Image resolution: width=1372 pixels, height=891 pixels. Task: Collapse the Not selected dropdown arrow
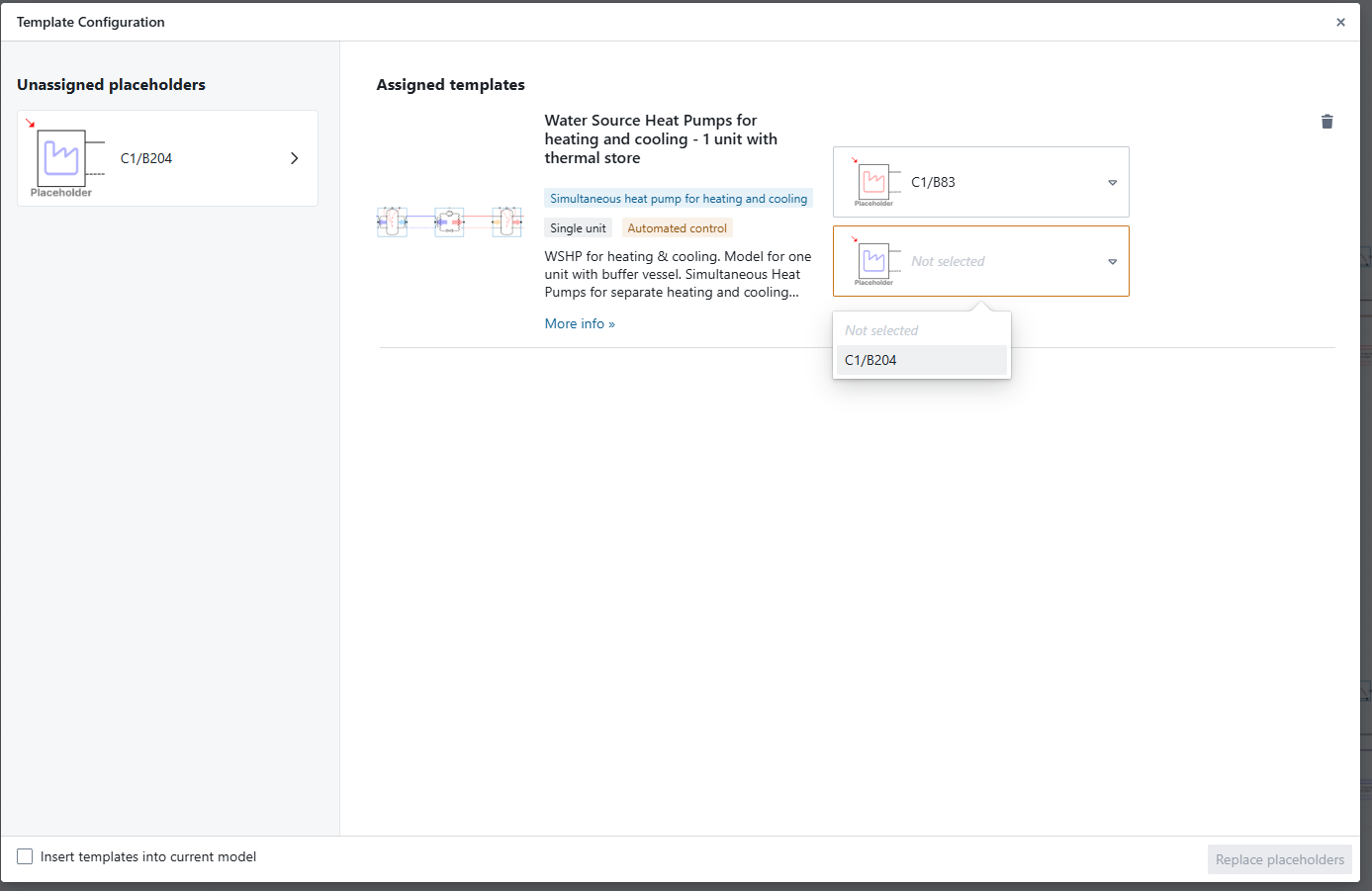point(1112,261)
